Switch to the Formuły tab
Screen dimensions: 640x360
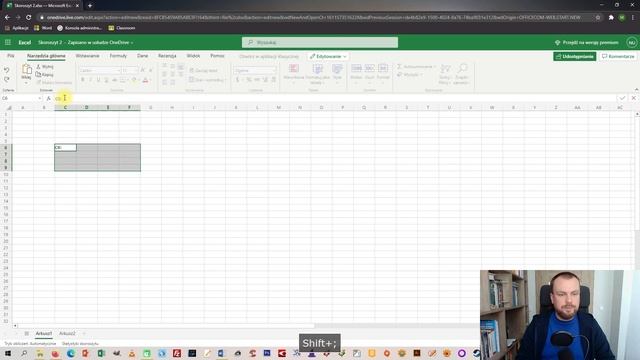point(118,56)
